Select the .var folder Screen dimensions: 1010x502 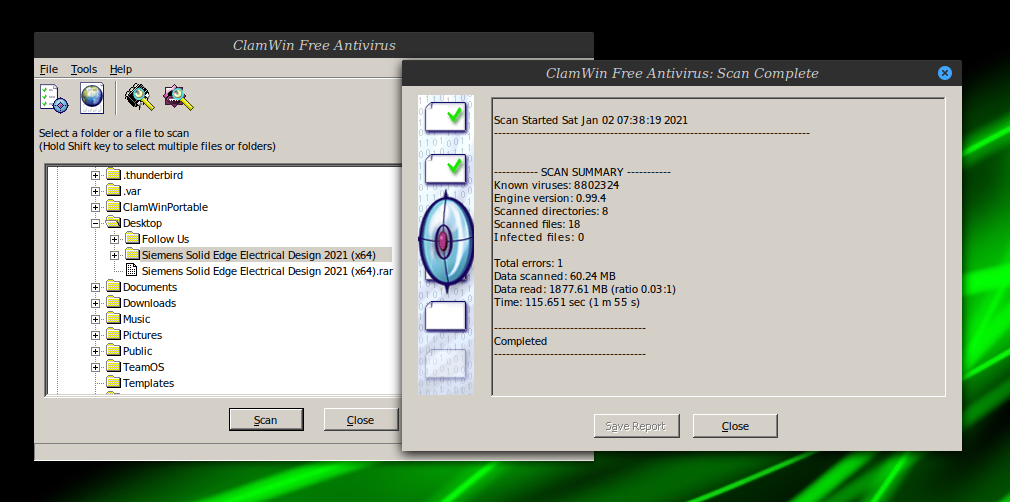(132, 191)
